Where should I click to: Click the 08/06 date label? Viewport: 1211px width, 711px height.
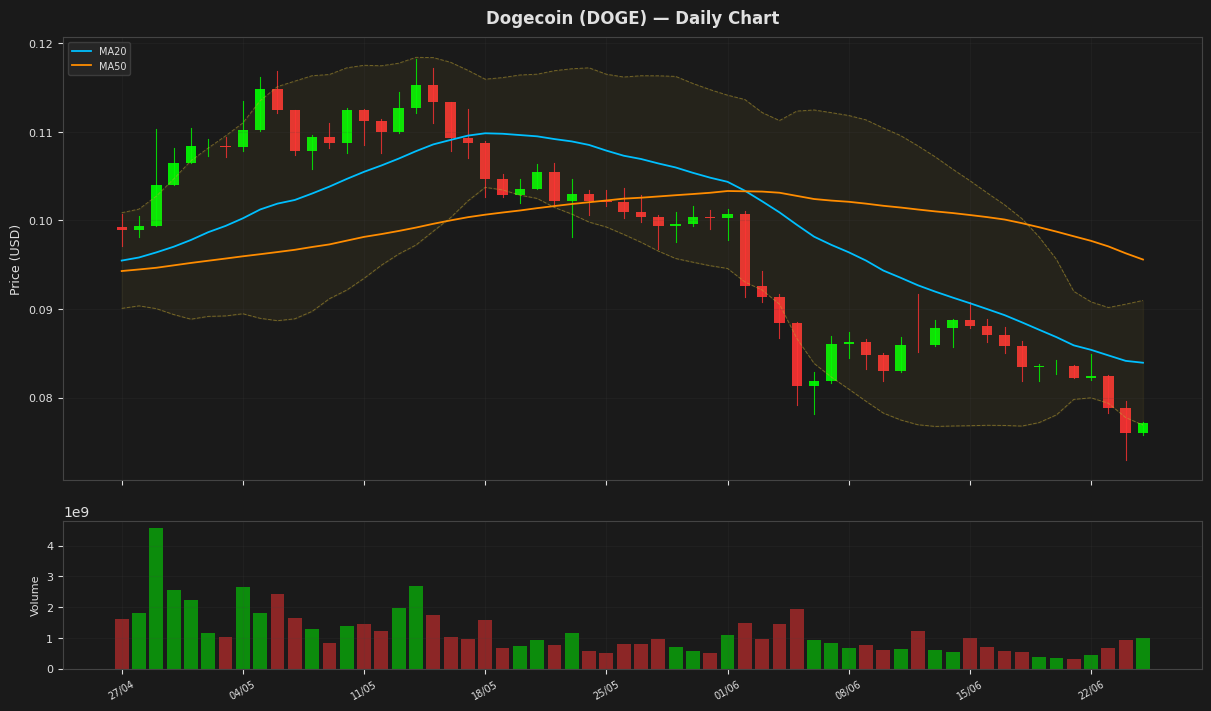click(848, 690)
